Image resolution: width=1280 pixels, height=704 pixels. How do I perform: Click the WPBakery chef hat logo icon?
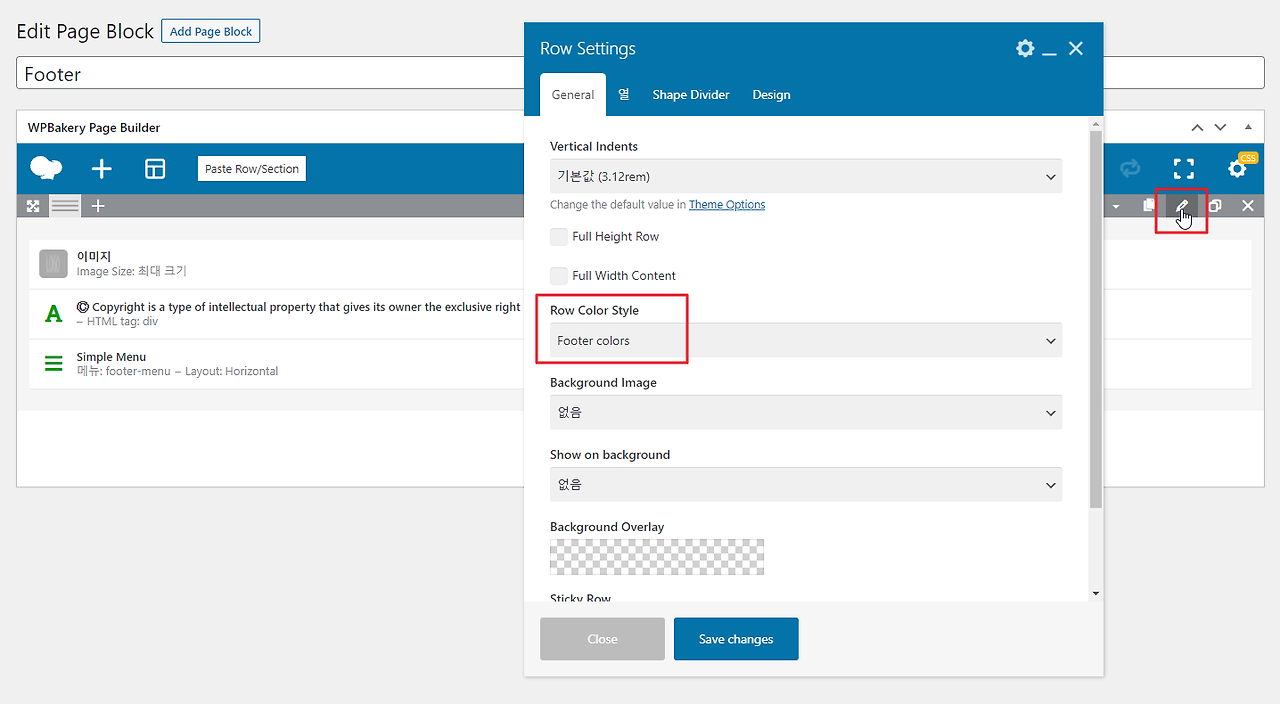(46, 168)
